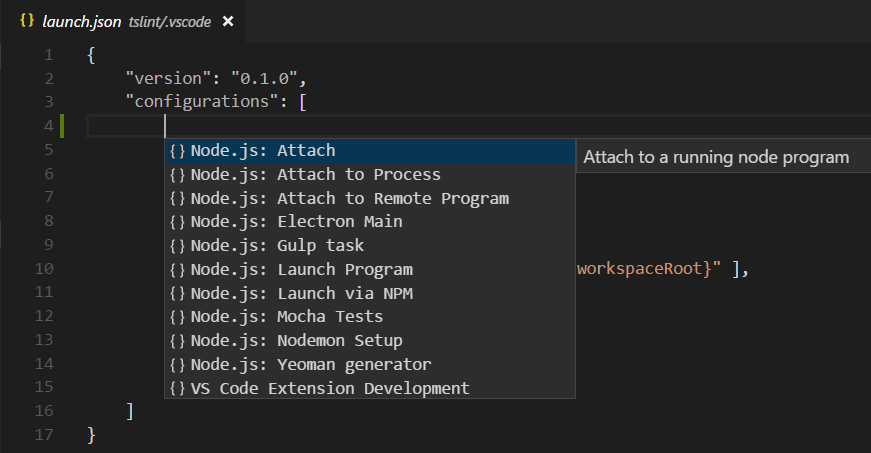
Task: Choose VS Code Extension Development snippet
Action: 330,388
